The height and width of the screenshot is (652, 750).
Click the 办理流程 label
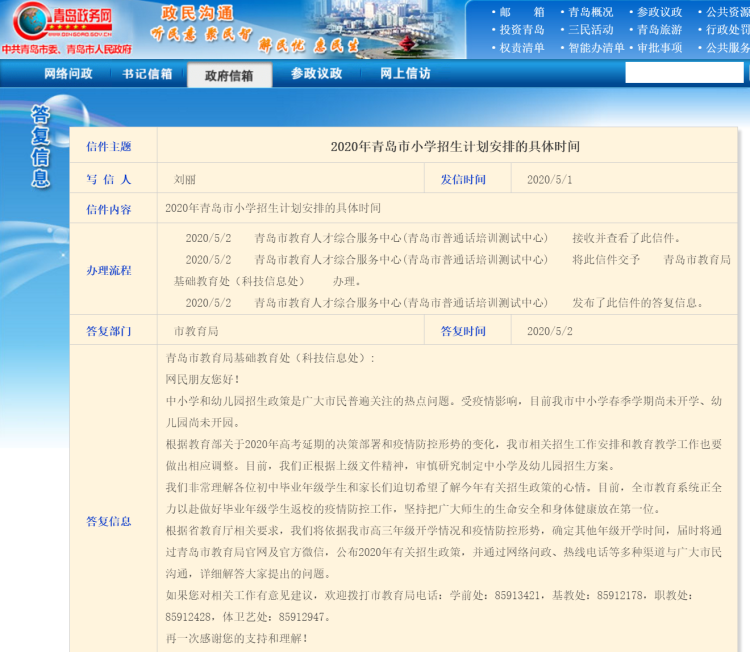point(109,270)
